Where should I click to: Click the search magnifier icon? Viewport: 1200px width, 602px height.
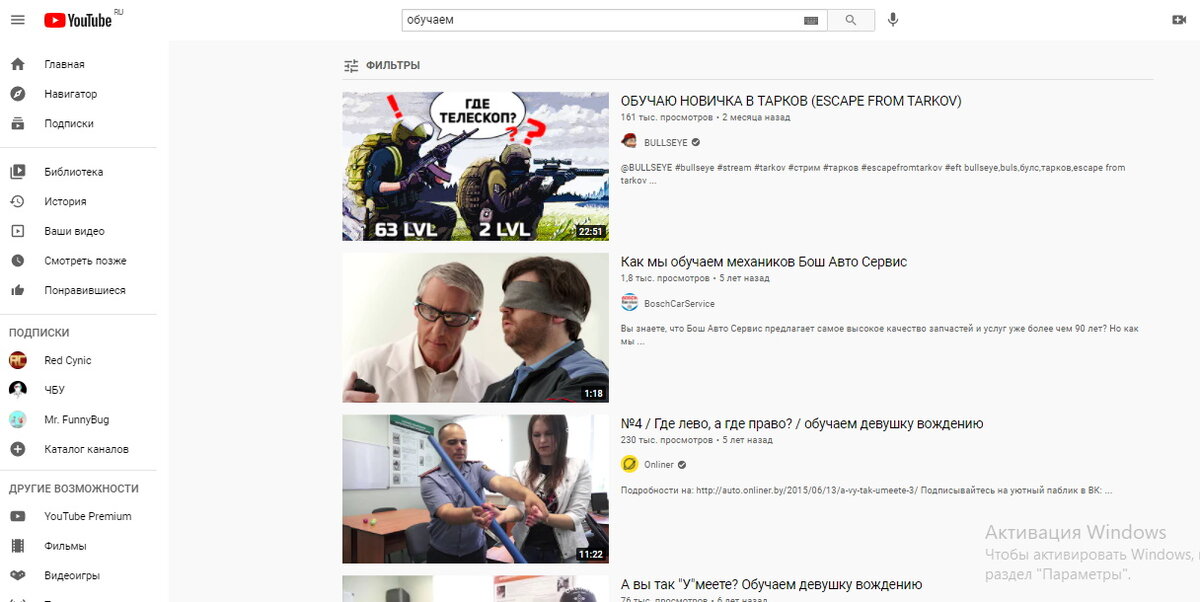pos(850,19)
